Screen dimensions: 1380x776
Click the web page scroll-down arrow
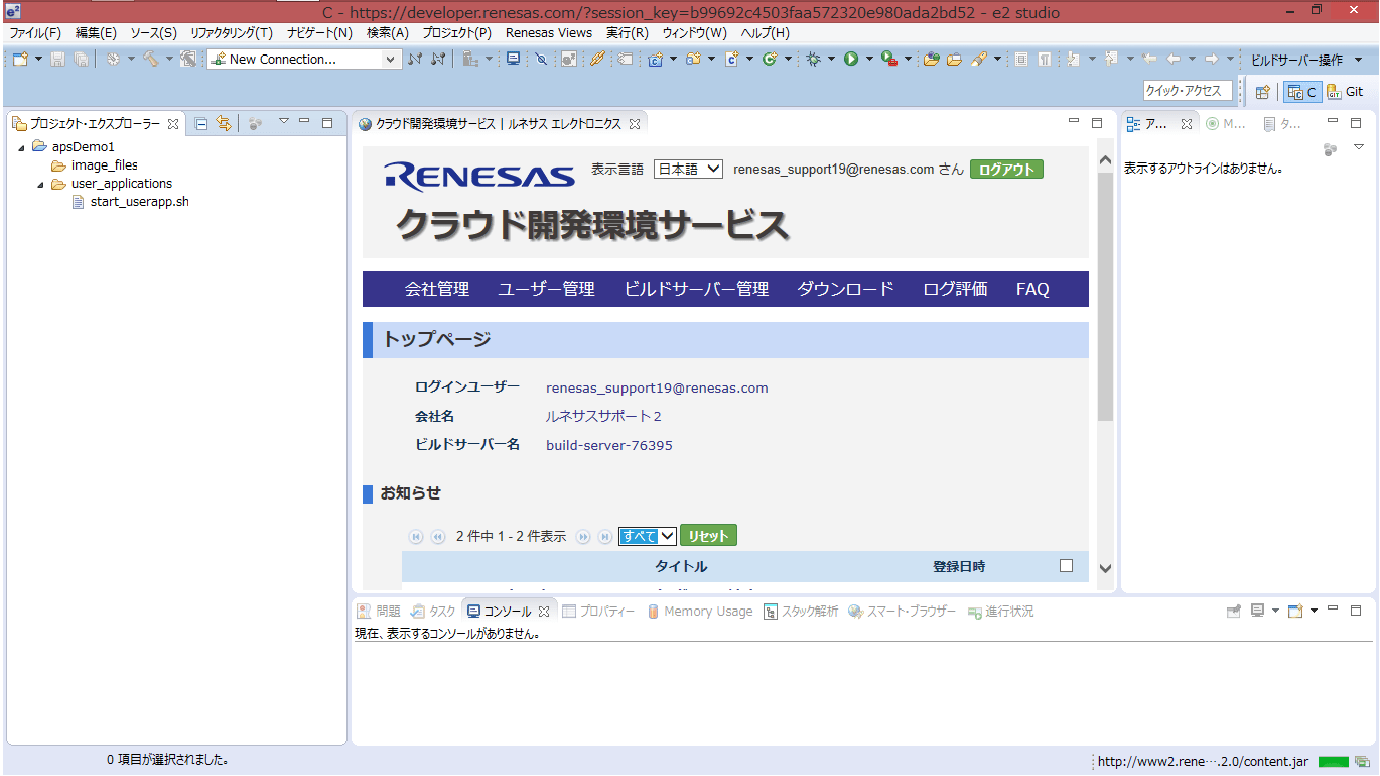click(x=1105, y=568)
